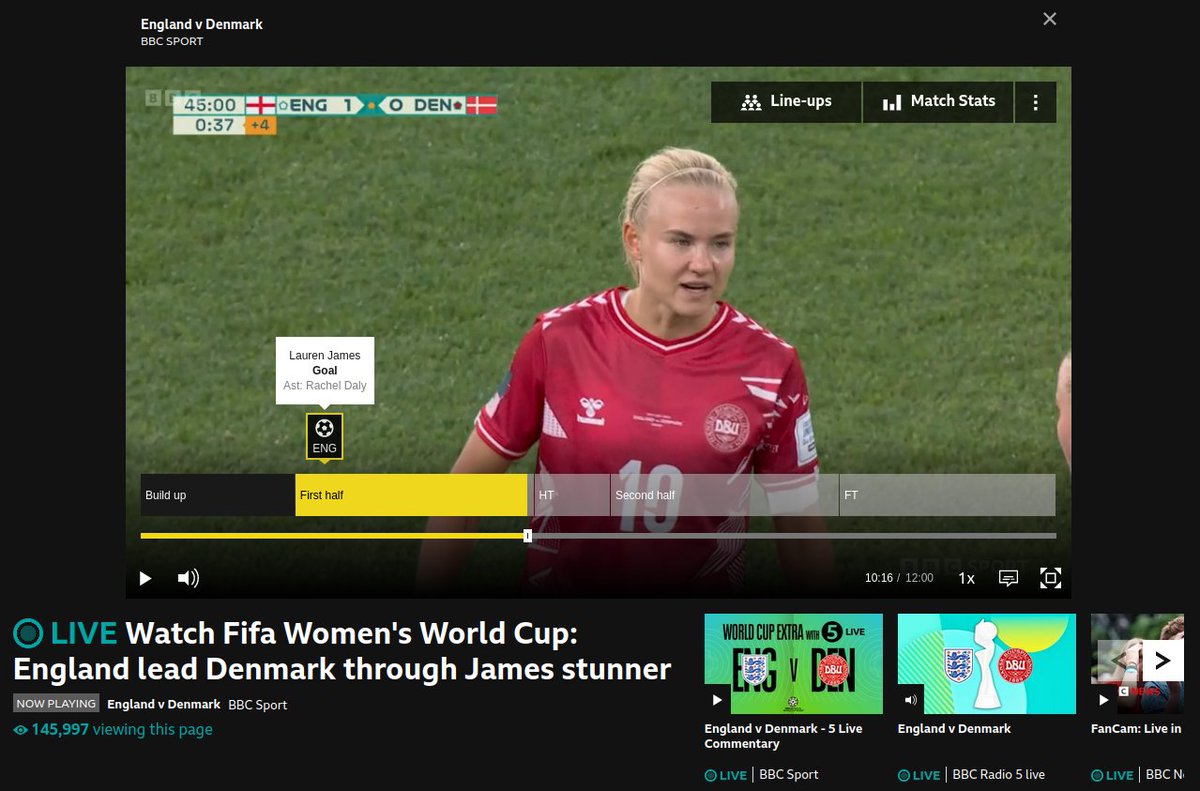Open the three-dot more options menu
1200x791 pixels.
(1036, 102)
